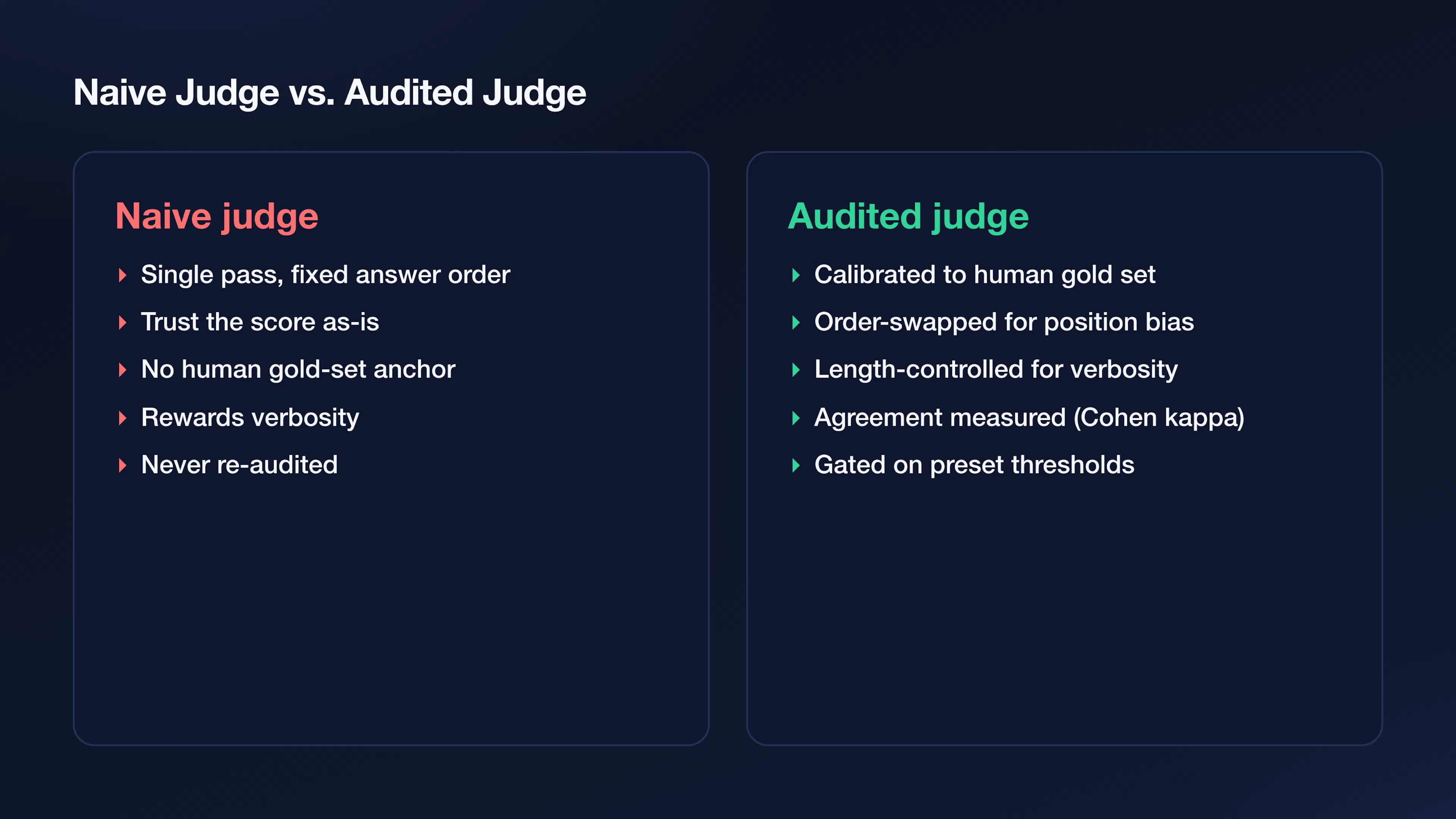
Task: Click the red arrow beside Never re-audited
Action: click(x=122, y=466)
